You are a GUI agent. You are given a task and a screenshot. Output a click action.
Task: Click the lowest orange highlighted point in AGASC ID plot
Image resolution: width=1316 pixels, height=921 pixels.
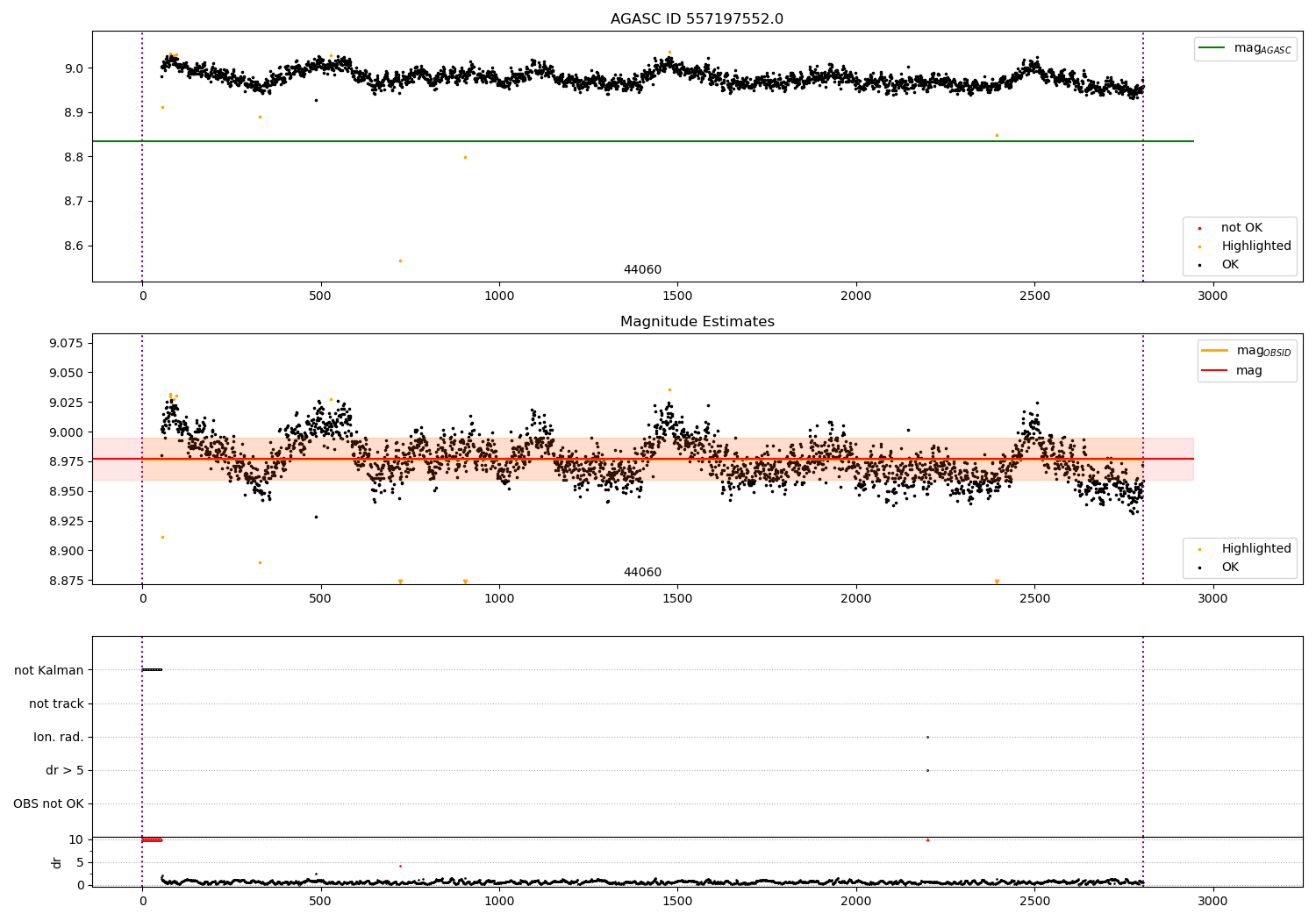tap(400, 261)
